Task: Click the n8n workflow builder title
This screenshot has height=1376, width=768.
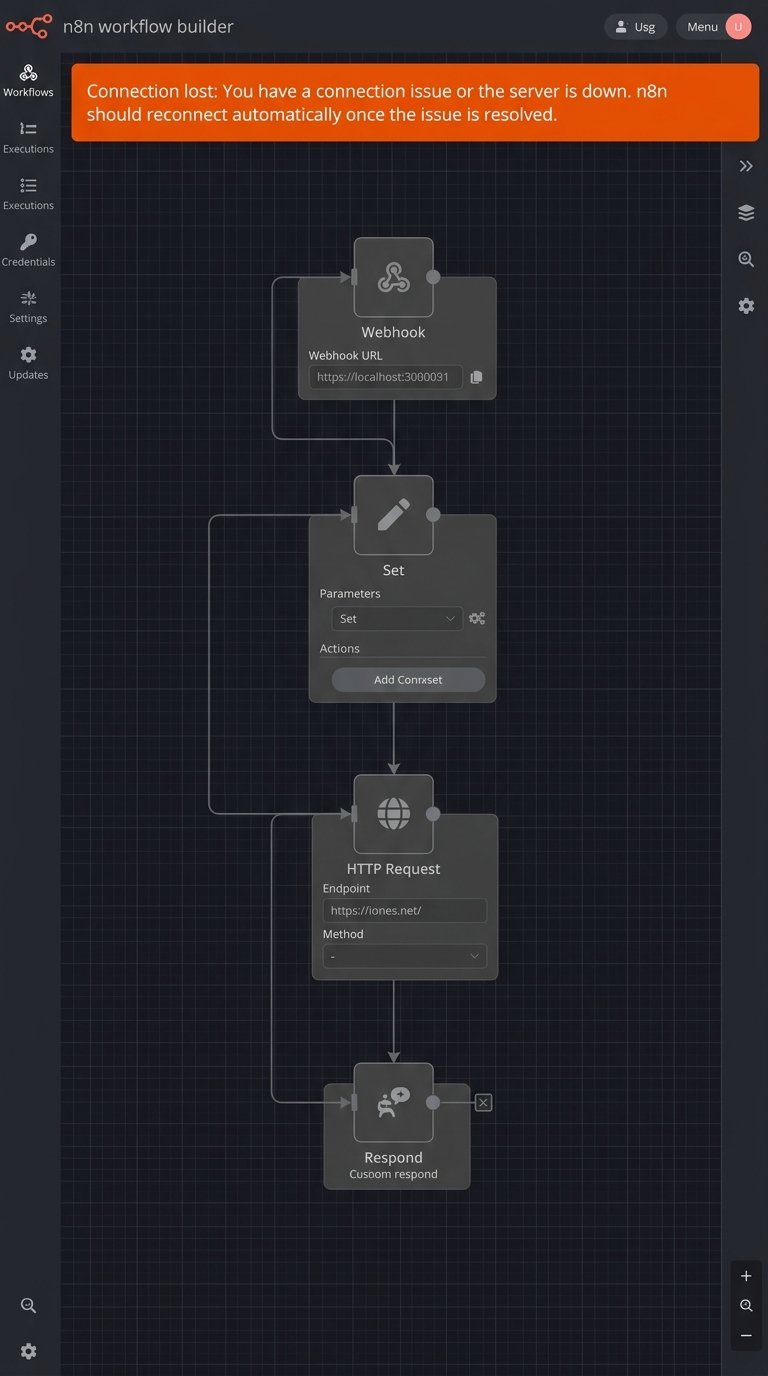Action: point(148,27)
